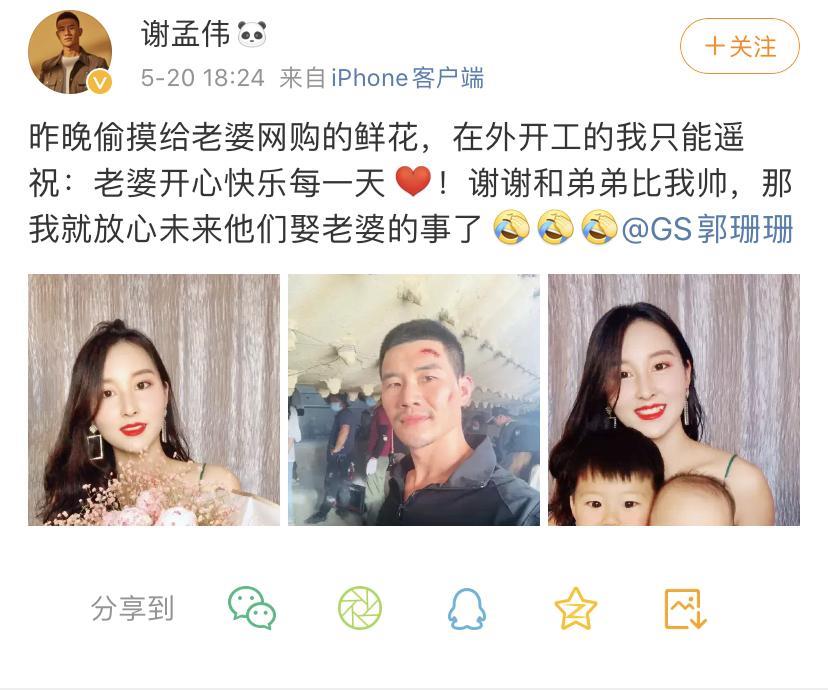Tap the 5-20 18:24 timestamp
The width and height of the screenshot is (828, 690).
point(202,78)
